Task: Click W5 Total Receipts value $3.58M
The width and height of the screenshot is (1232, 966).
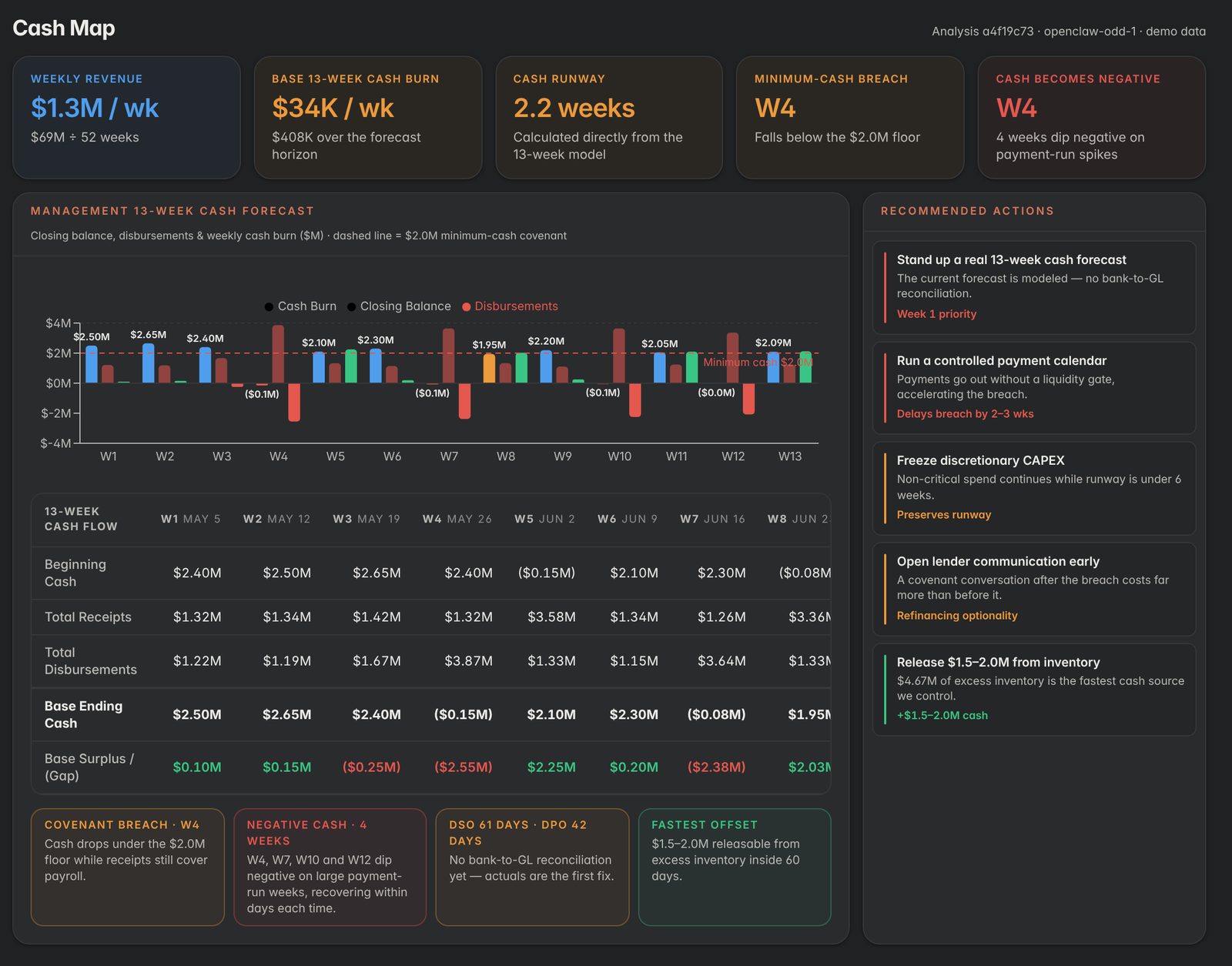Action: [551, 617]
